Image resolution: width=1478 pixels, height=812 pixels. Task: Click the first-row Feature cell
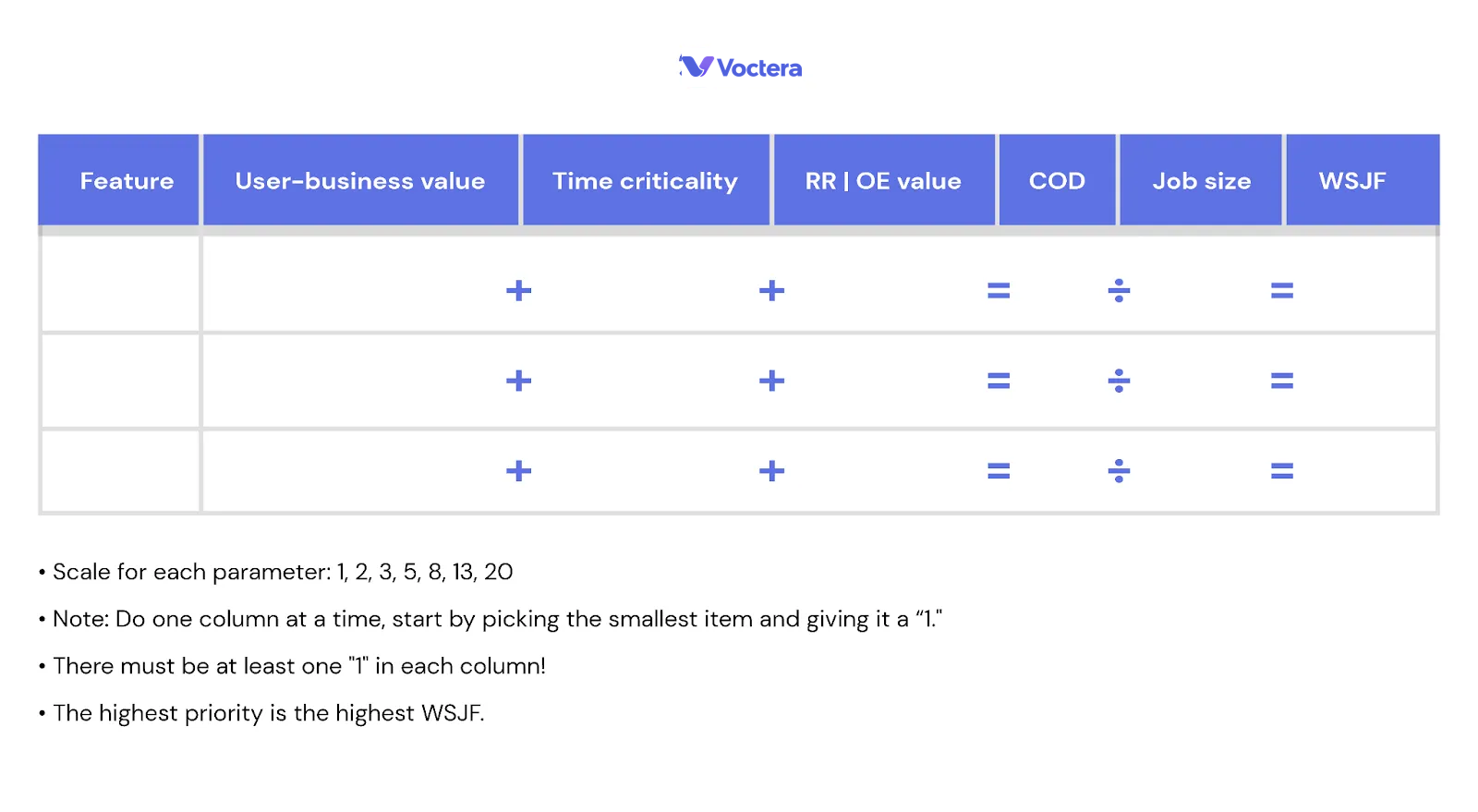[120, 284]
